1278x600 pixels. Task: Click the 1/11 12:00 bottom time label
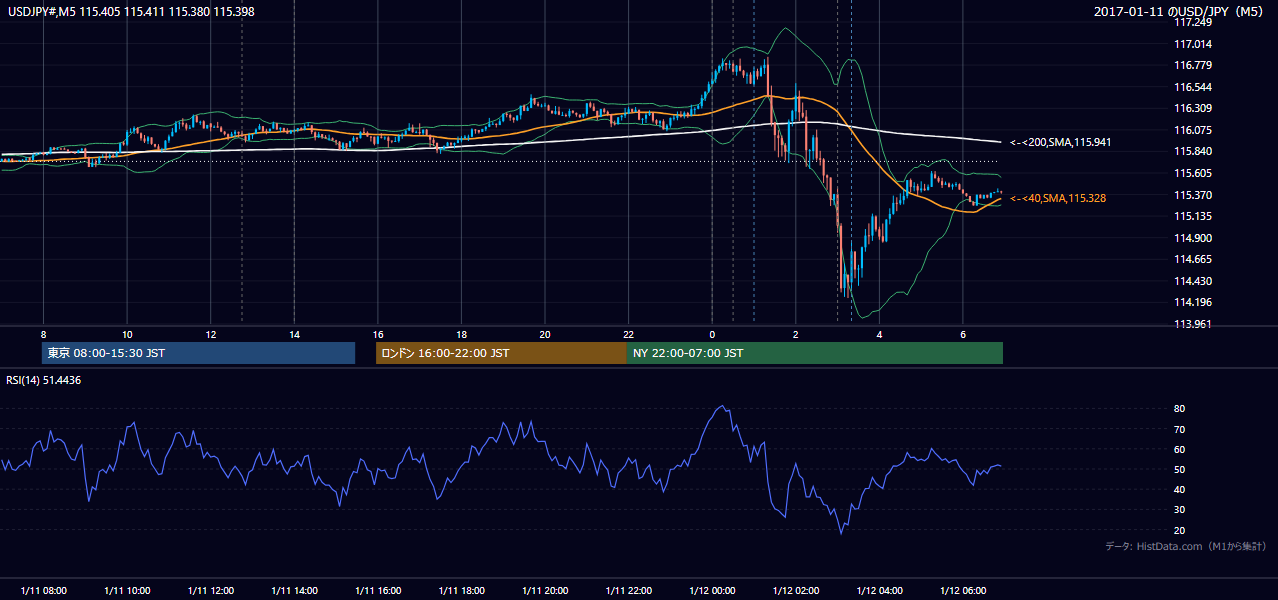[x=211, y=590]
